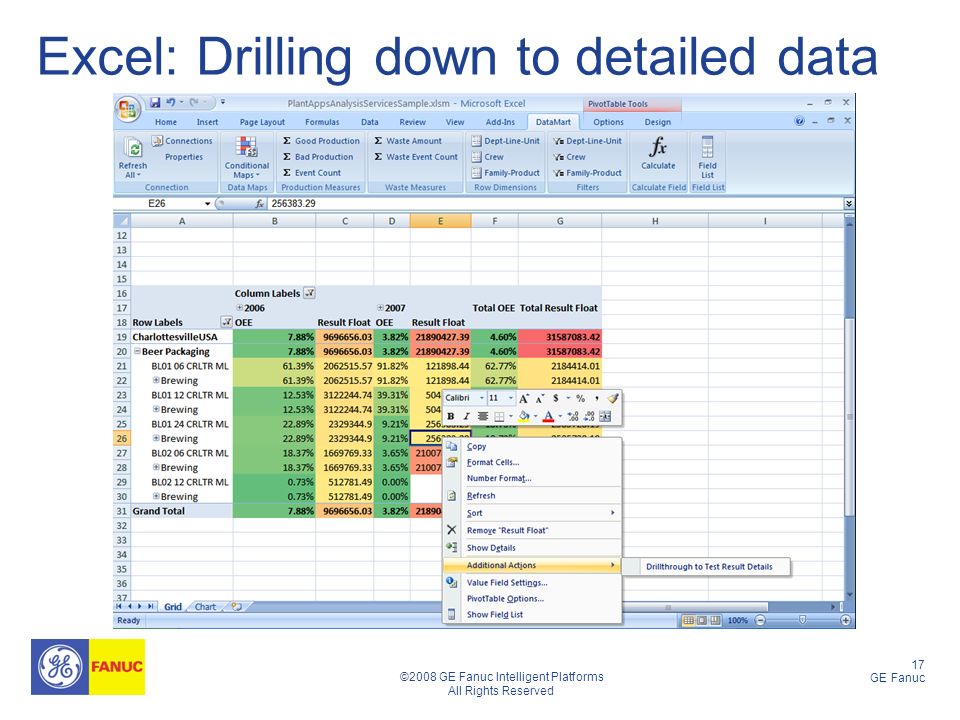The height and width of the screenshot is (720, 960).
Task: Toggle center alignment in mini toolbar
Action: pyautogui.click(x=482, y=416)
